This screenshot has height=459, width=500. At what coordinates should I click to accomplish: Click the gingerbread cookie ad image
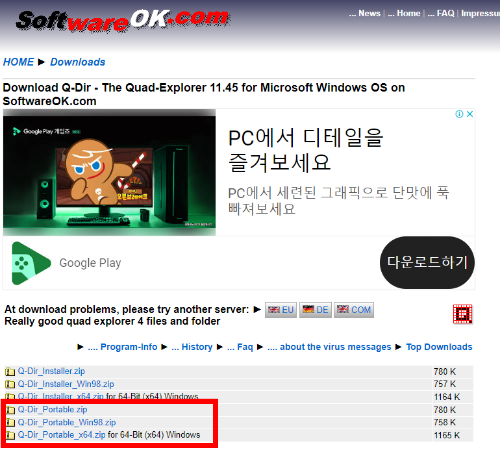[109, 173]
